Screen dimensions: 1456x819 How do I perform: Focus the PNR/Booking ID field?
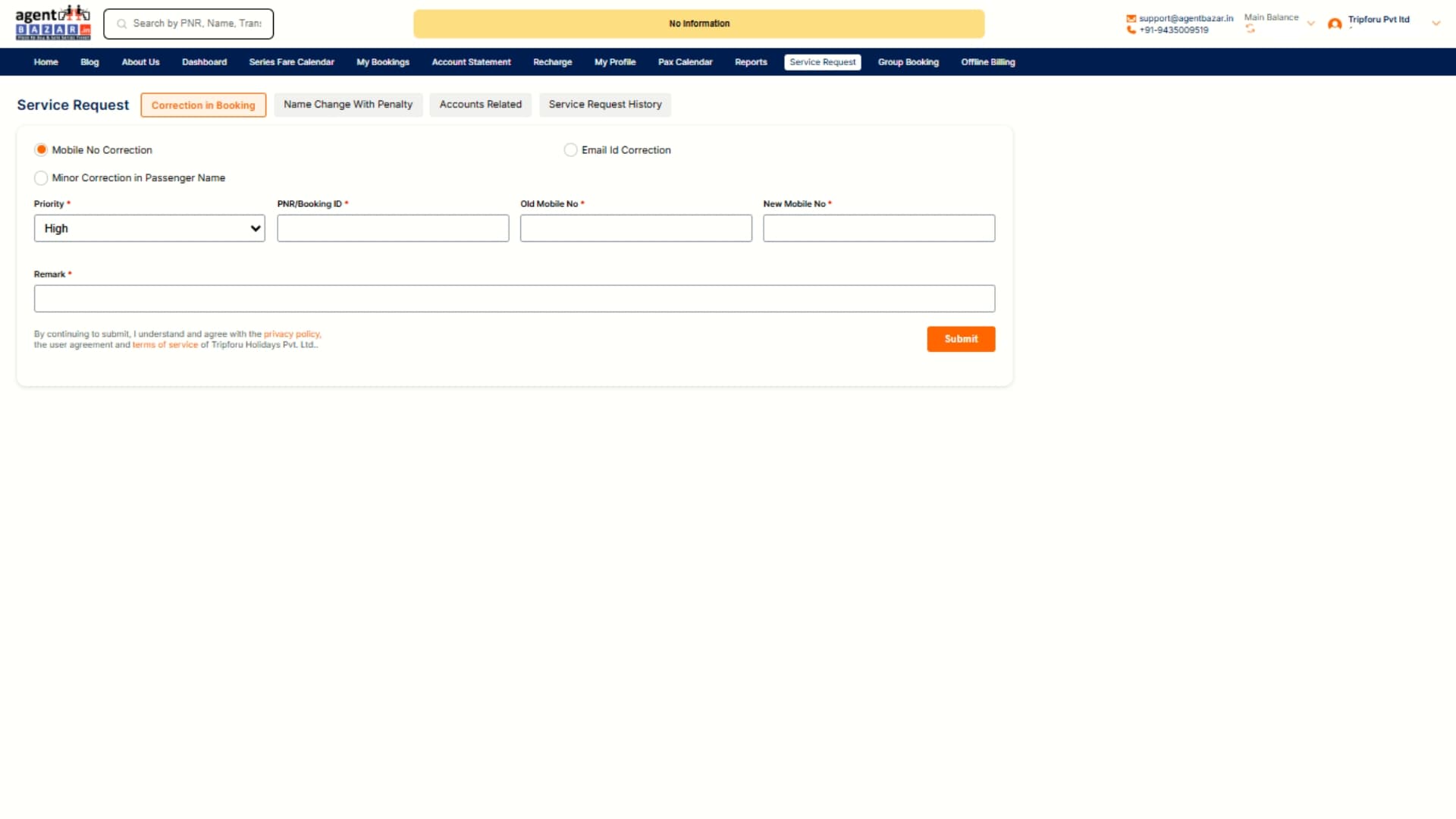coord(393,228)
